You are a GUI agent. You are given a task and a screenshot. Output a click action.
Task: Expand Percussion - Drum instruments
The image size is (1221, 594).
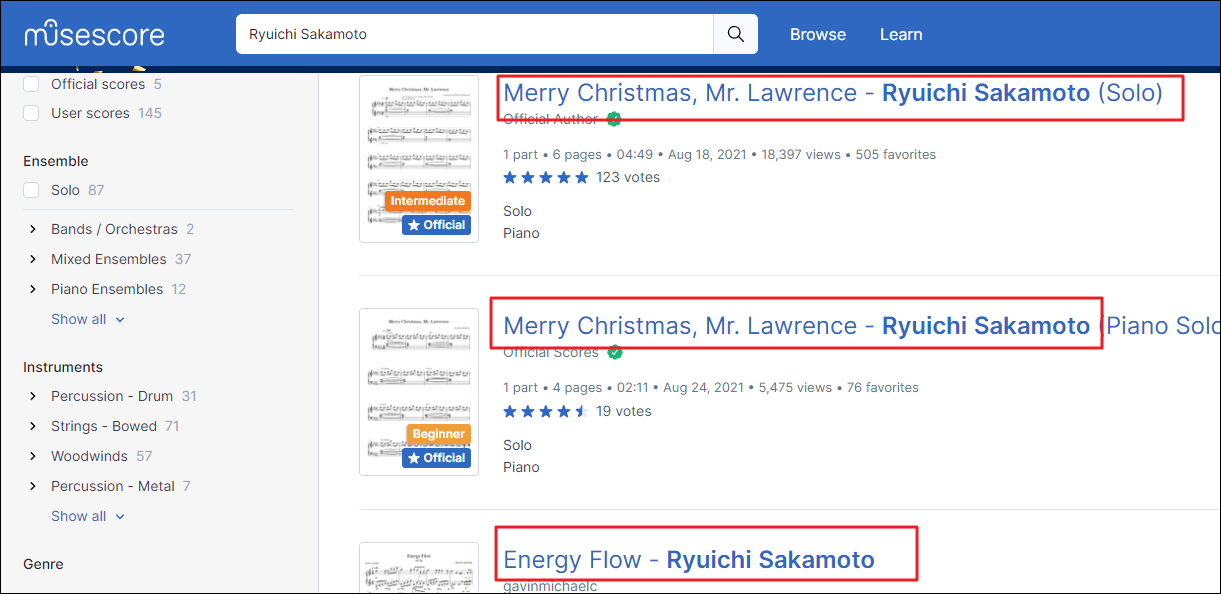click(33, 396)
